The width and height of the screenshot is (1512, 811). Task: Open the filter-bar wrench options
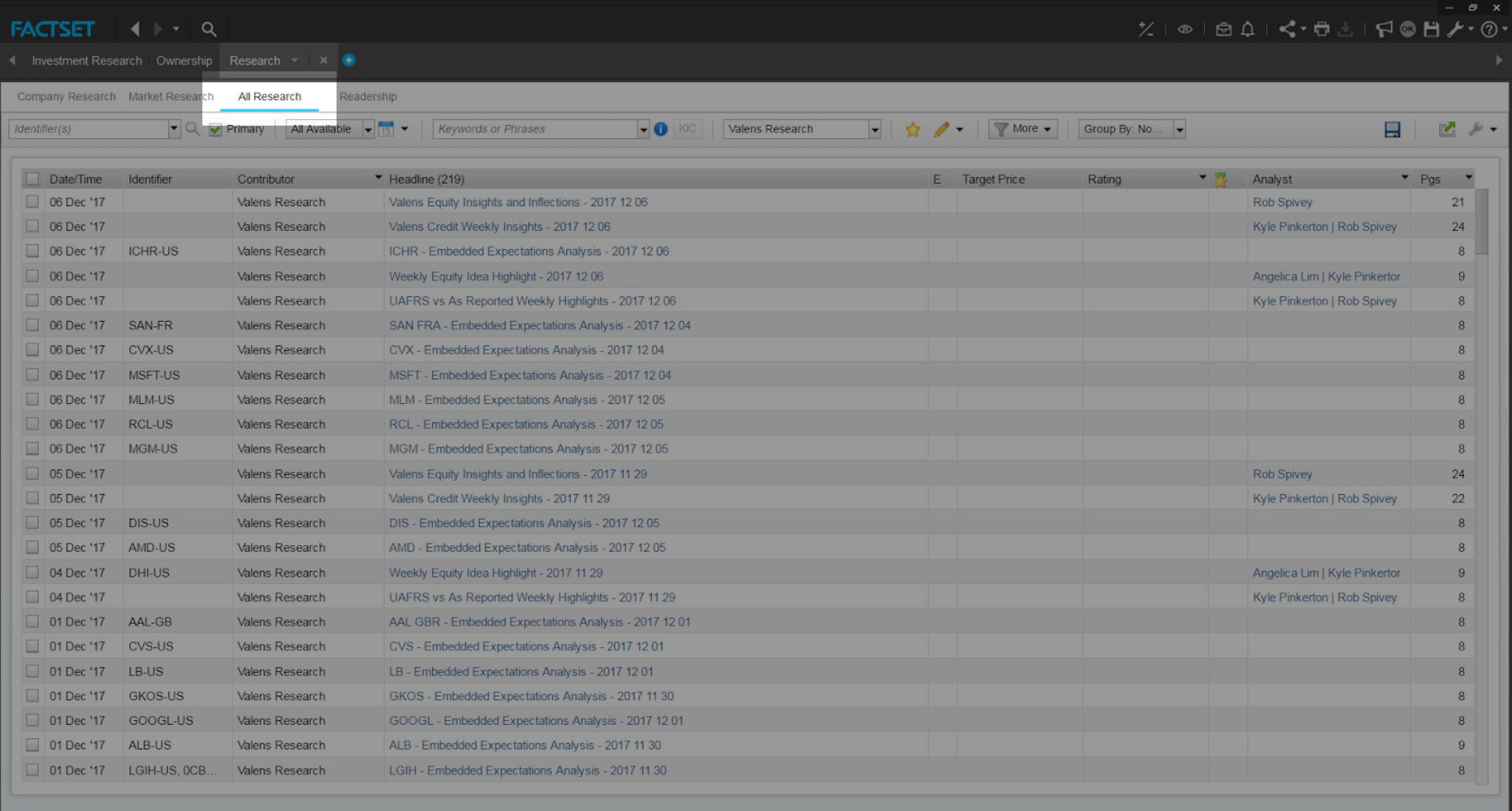(1476, 129)
